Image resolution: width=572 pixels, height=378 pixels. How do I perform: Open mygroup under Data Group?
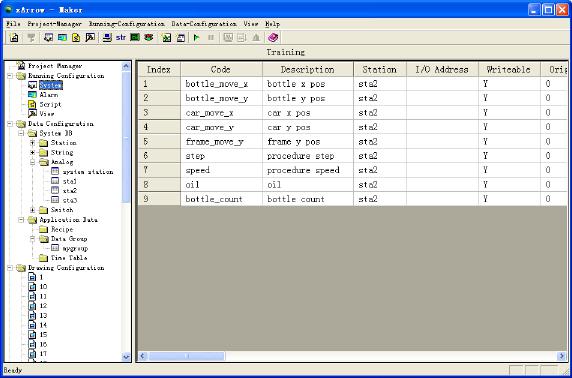tap(75, 248)
